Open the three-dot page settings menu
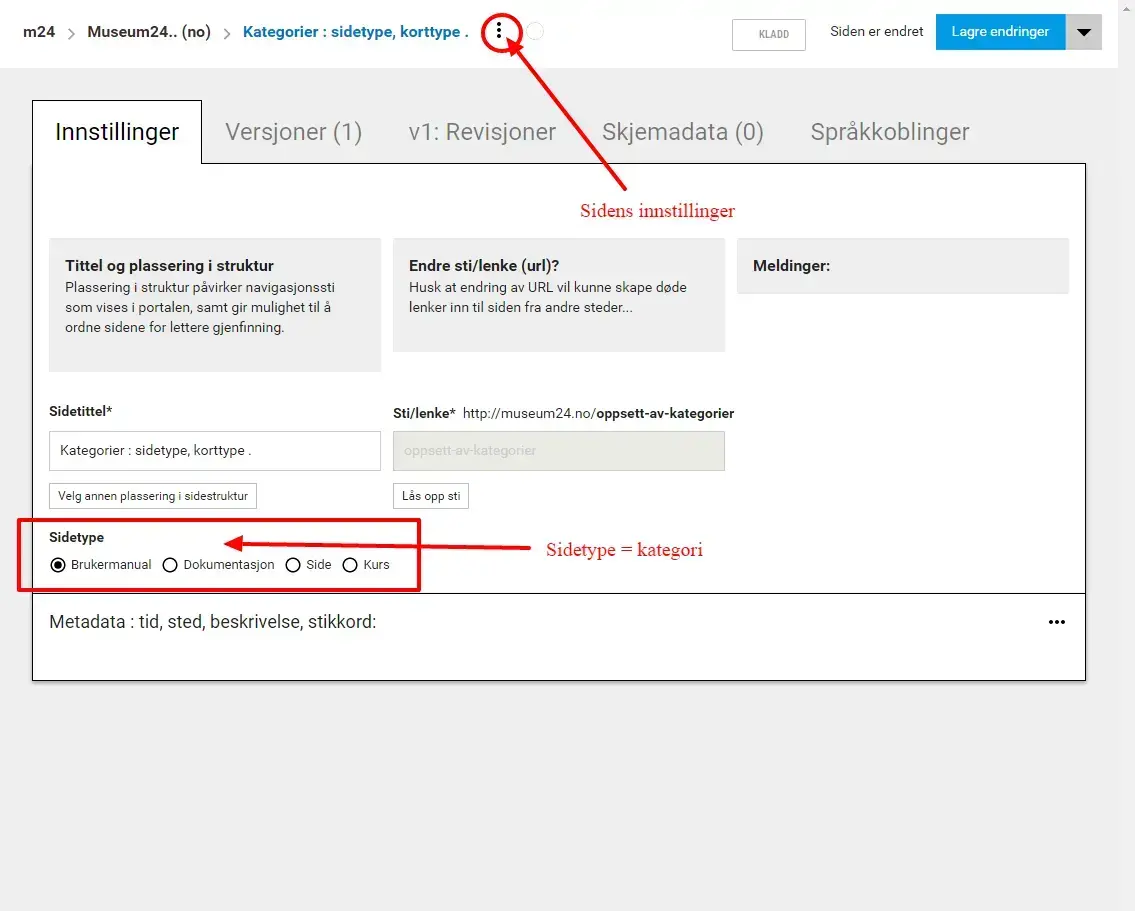1135x911 pixels. point(499,32)
